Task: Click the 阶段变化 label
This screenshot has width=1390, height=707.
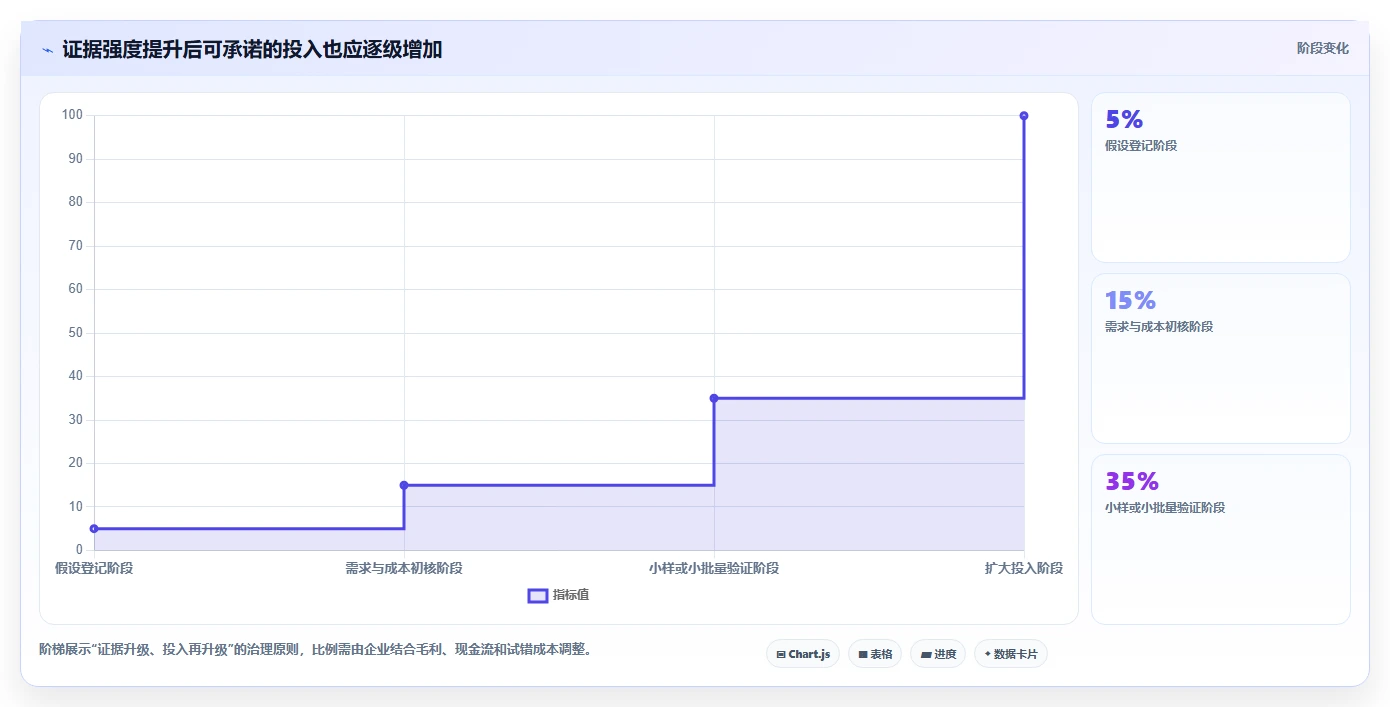Action: point(1323,48)
